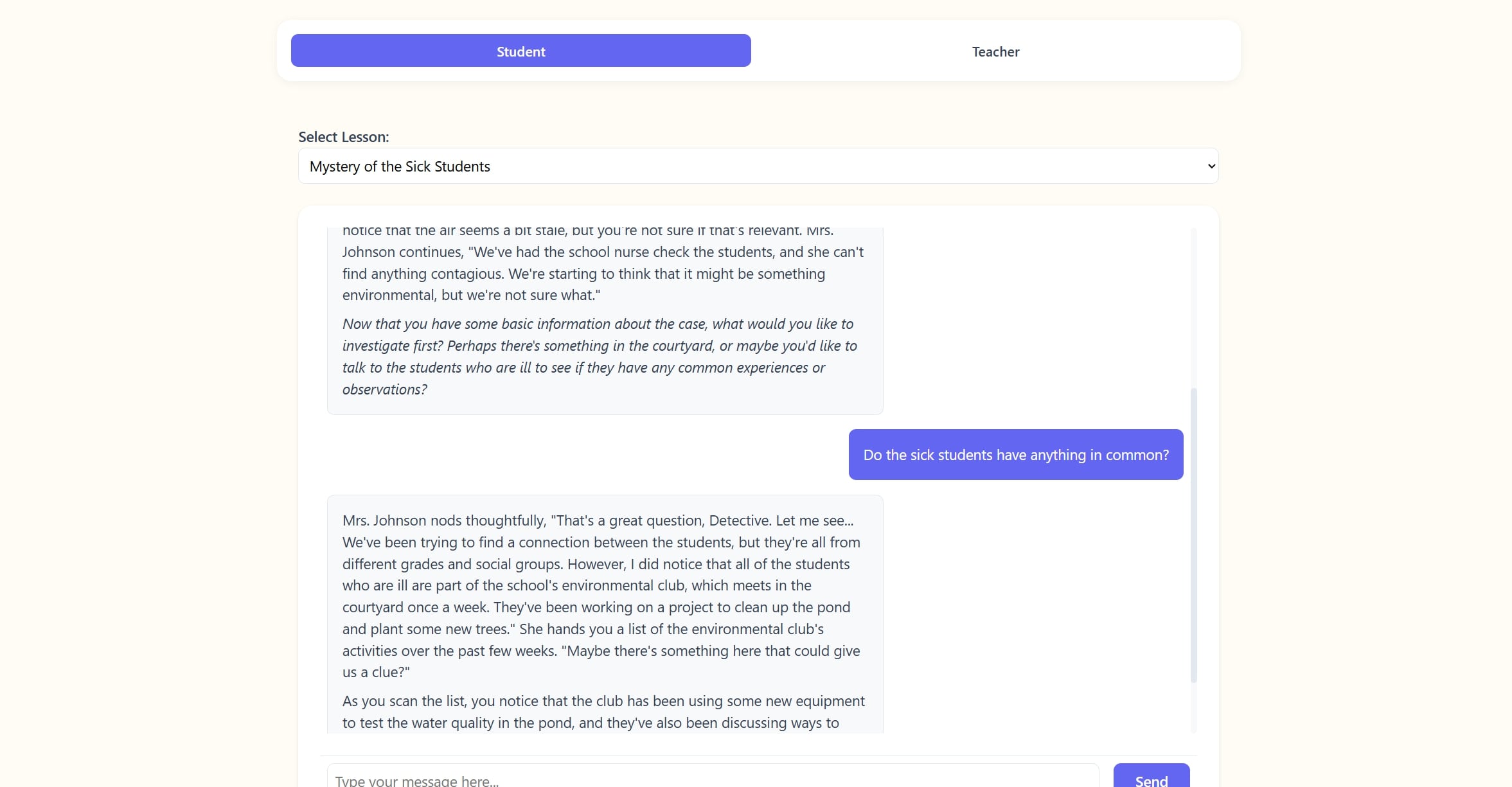Screen dimensions: 1512x787
Task: Switch to the Student tab
Action: click(x=520, y=51)
